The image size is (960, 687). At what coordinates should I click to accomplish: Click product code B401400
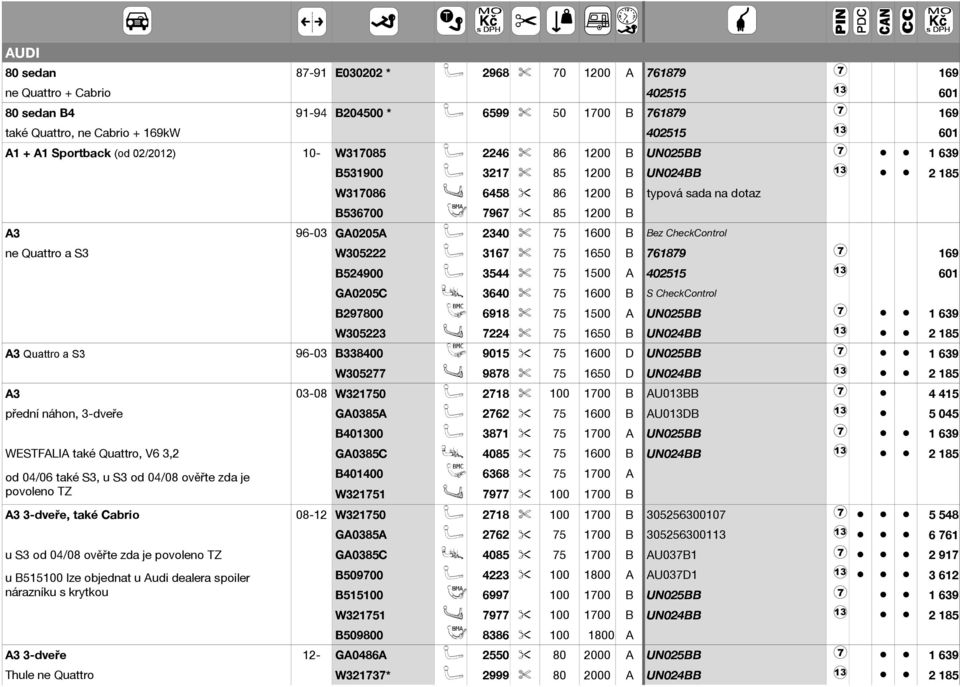click(359, 474)
